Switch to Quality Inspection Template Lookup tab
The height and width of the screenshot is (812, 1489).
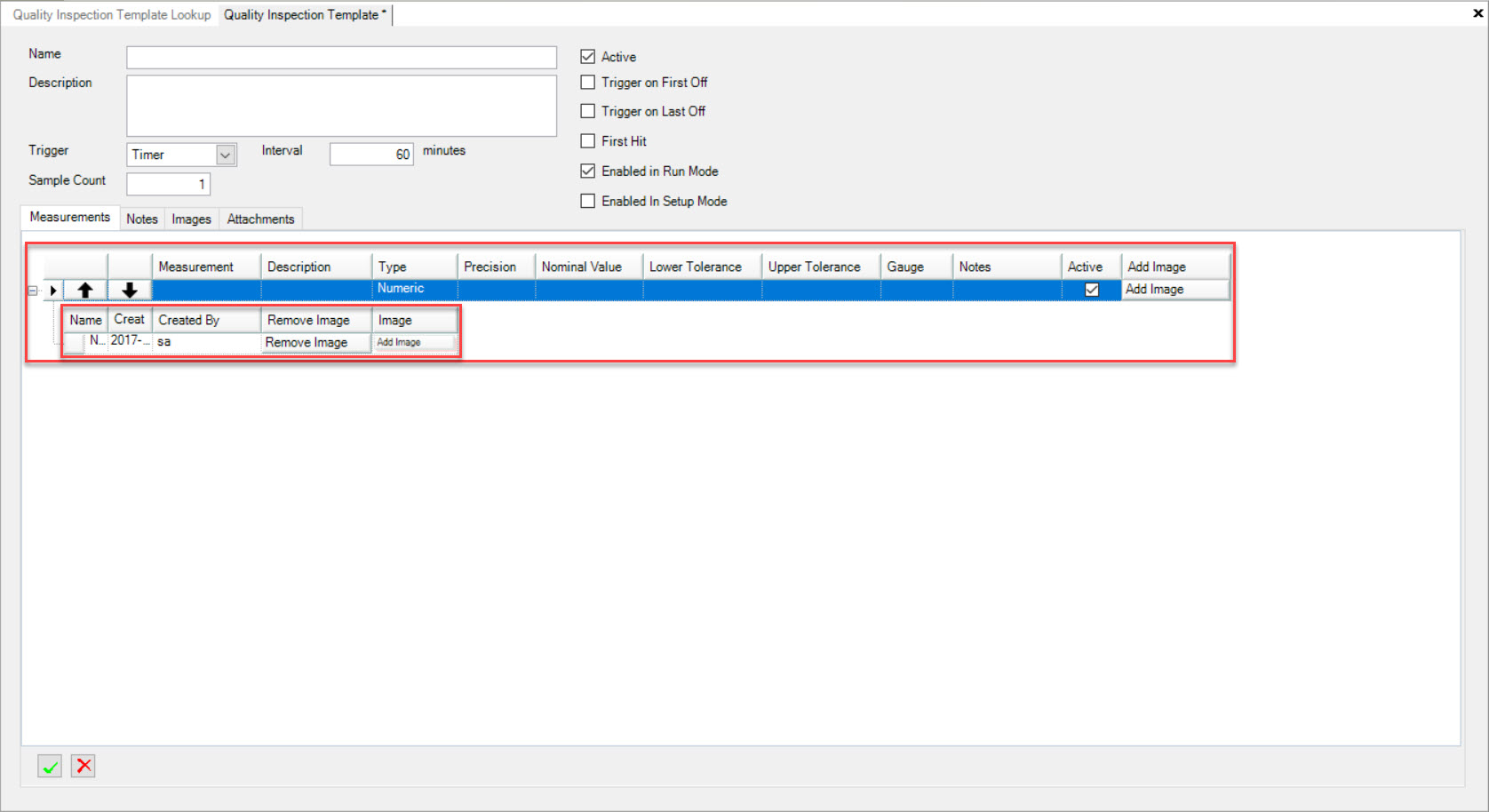click(112, 15)
